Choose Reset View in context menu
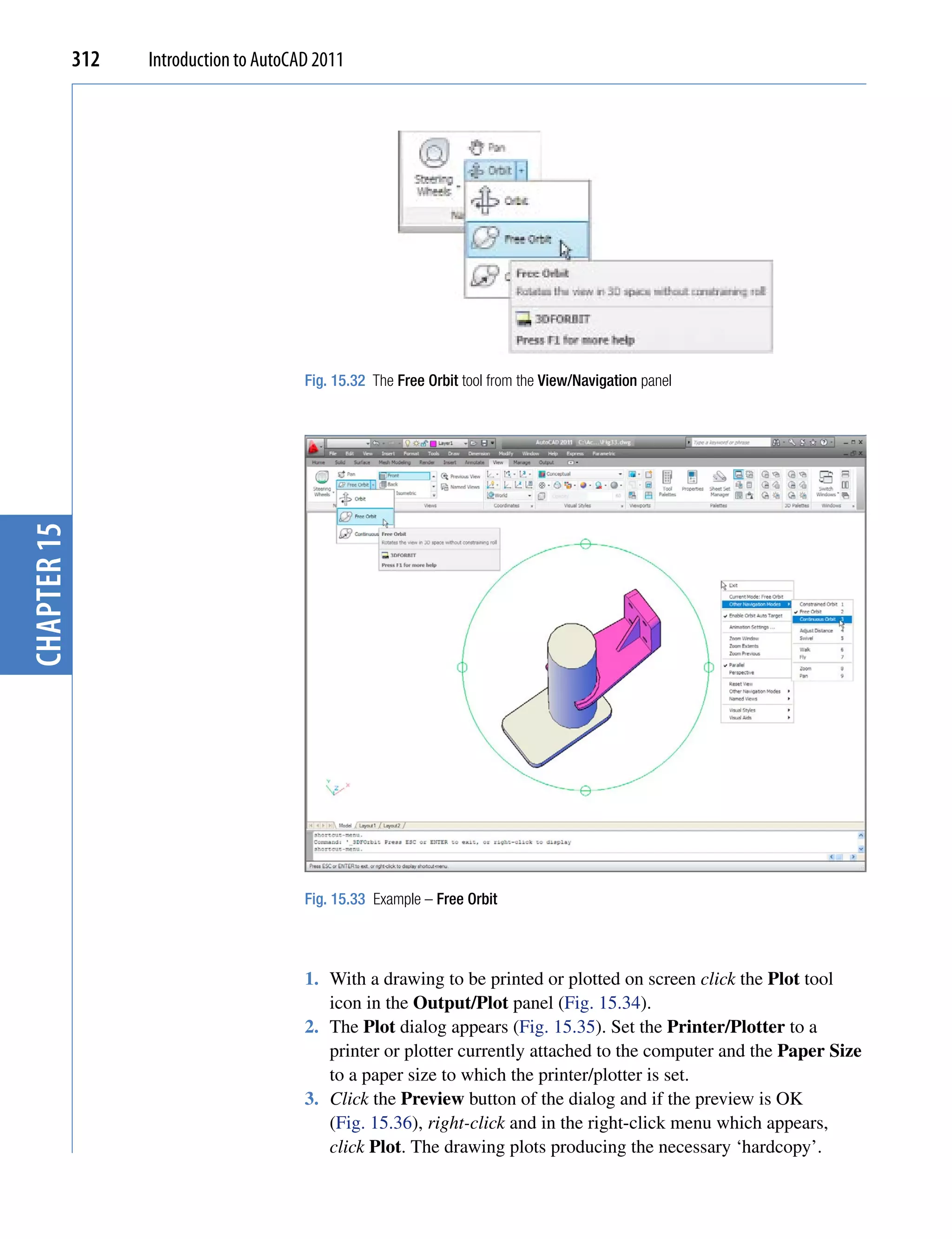This screenshot has height=1239, width=952. click(x=756, y=684)
